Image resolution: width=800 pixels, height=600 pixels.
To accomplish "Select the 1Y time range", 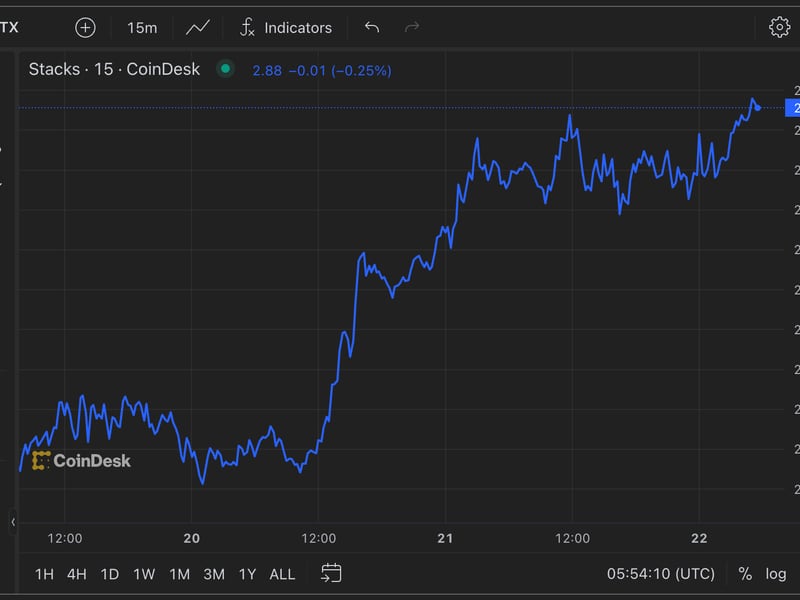I will 247,574.
